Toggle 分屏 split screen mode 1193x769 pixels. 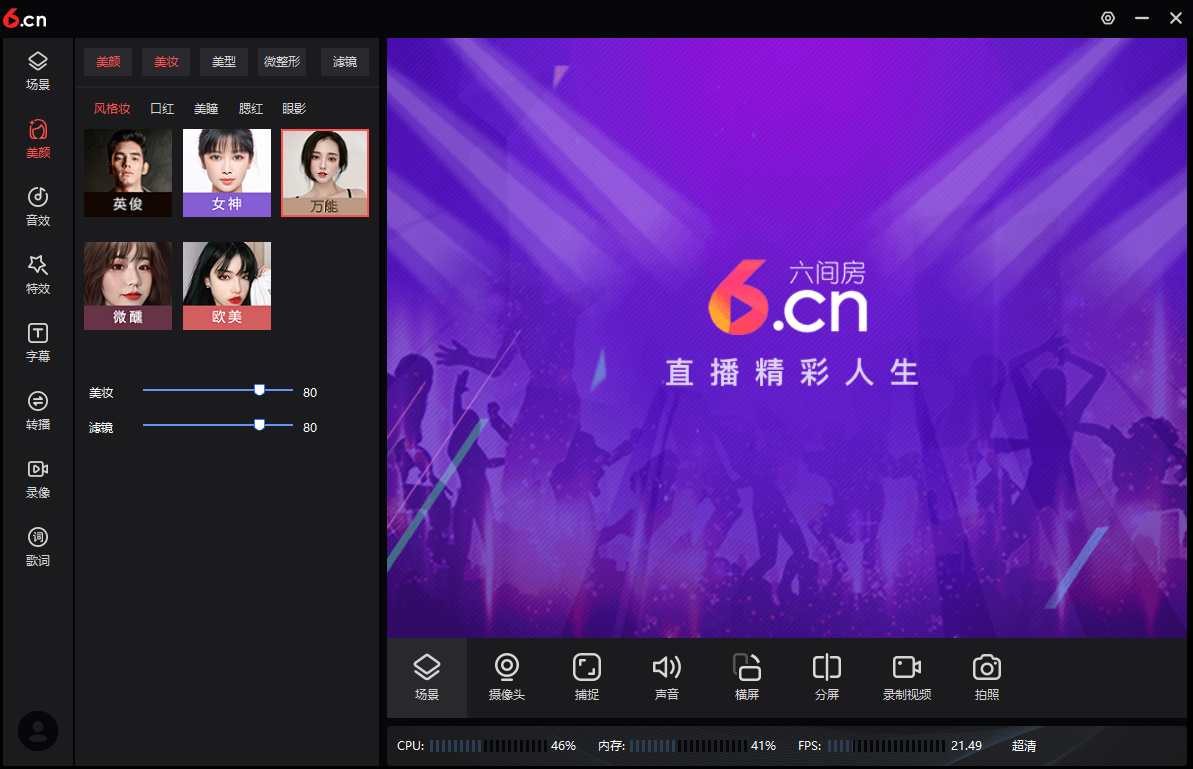click(x=827, y=677)
